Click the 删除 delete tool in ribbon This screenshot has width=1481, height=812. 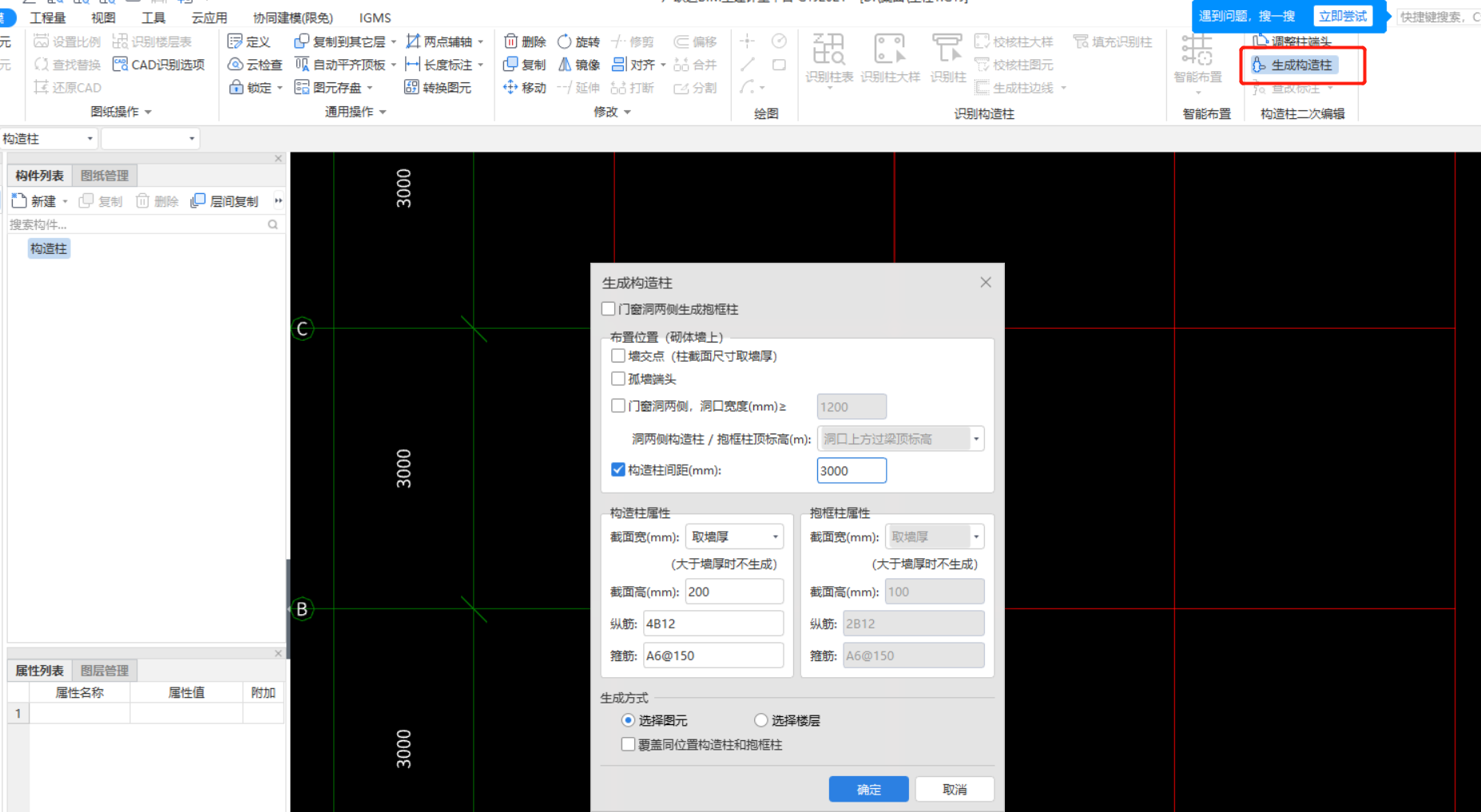click(525, 42)
